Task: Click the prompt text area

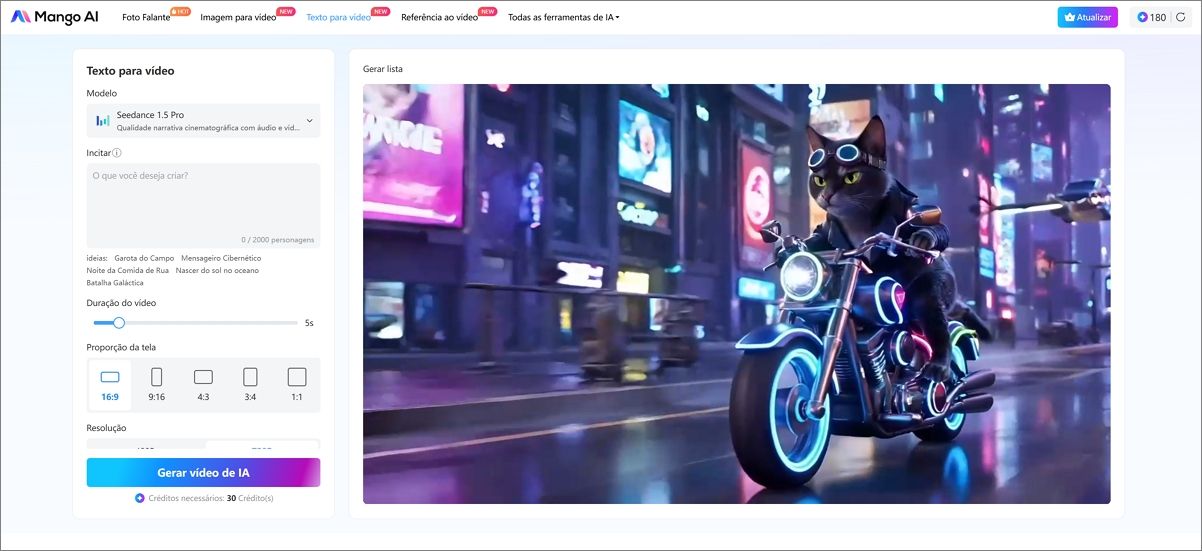Action: [x=203, y=200]
